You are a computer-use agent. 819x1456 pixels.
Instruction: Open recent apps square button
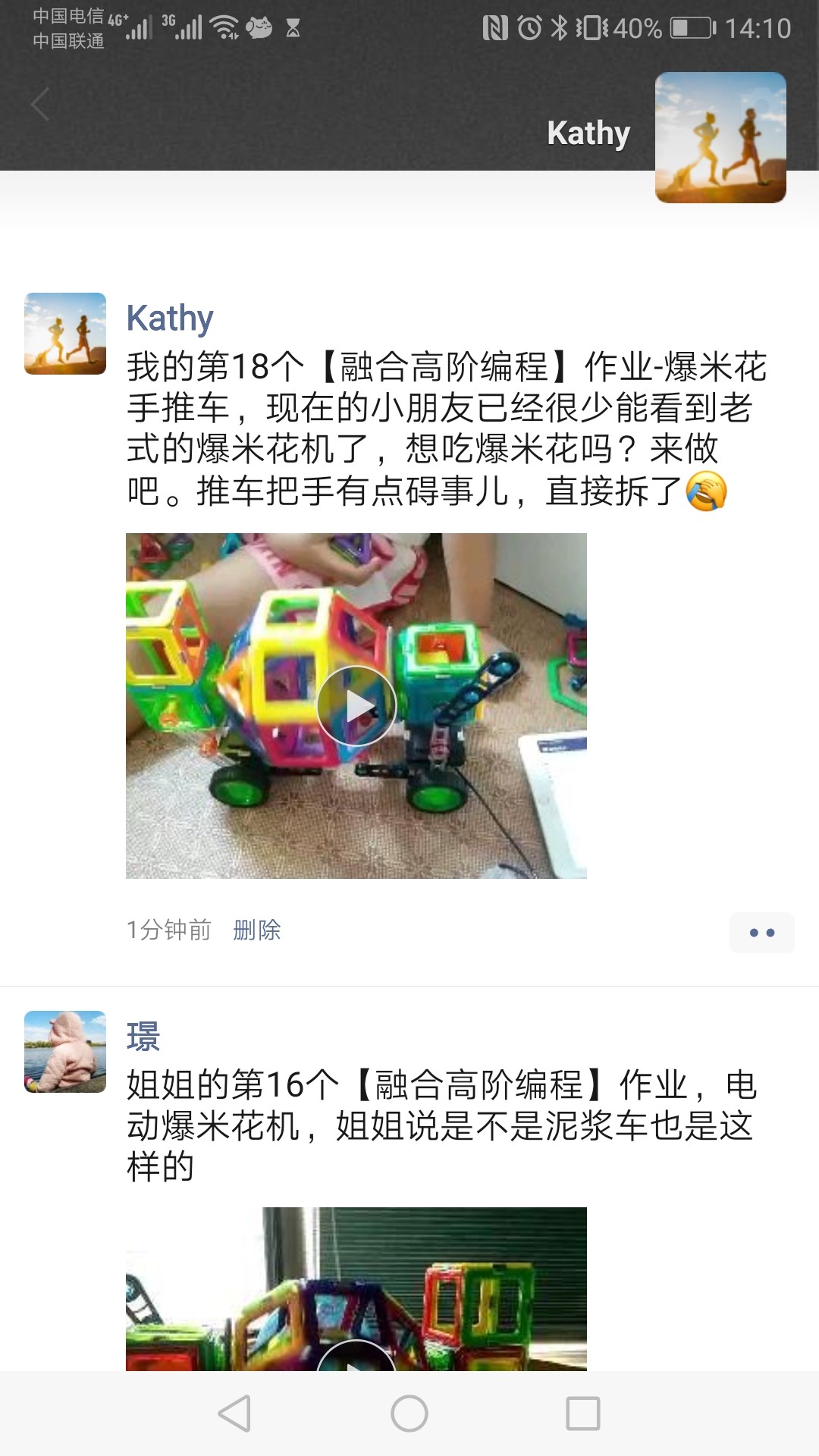coord(583,1414)
